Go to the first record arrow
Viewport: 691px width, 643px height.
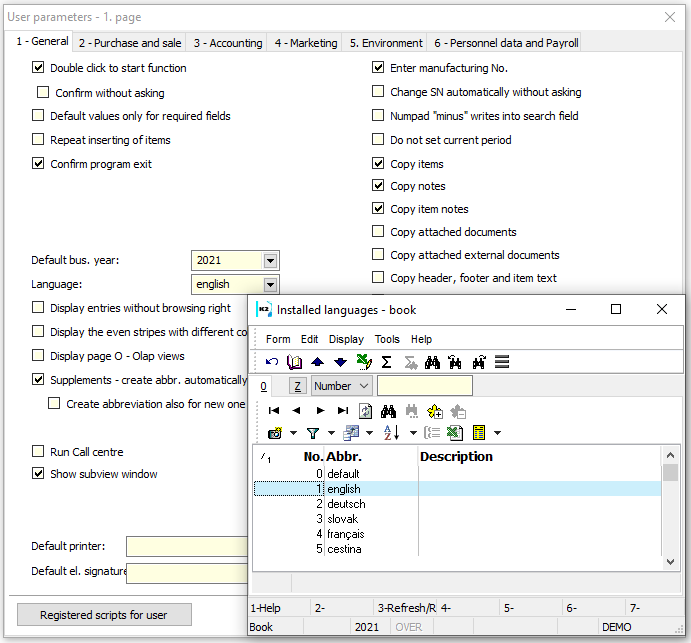click(x=274, y=411)
